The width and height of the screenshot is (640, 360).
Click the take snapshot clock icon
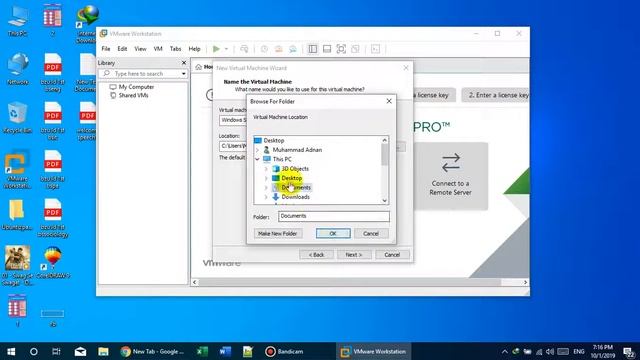pyautogui.click(x=264, y=49)
